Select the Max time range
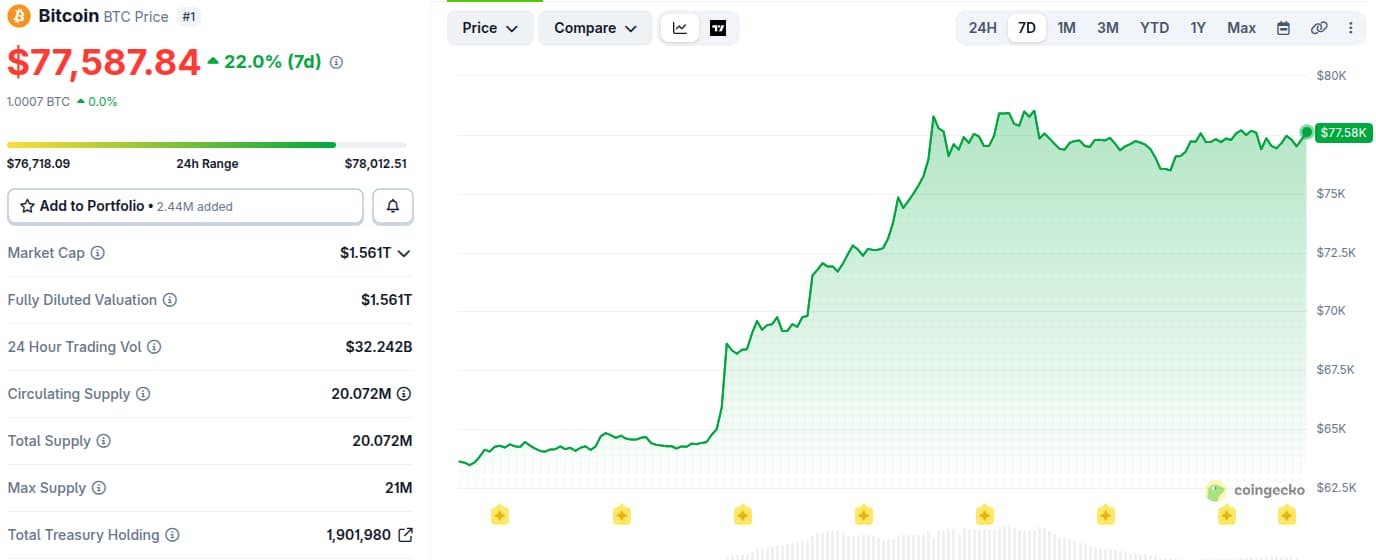The image size is (1376, 560). point(1242,28)
